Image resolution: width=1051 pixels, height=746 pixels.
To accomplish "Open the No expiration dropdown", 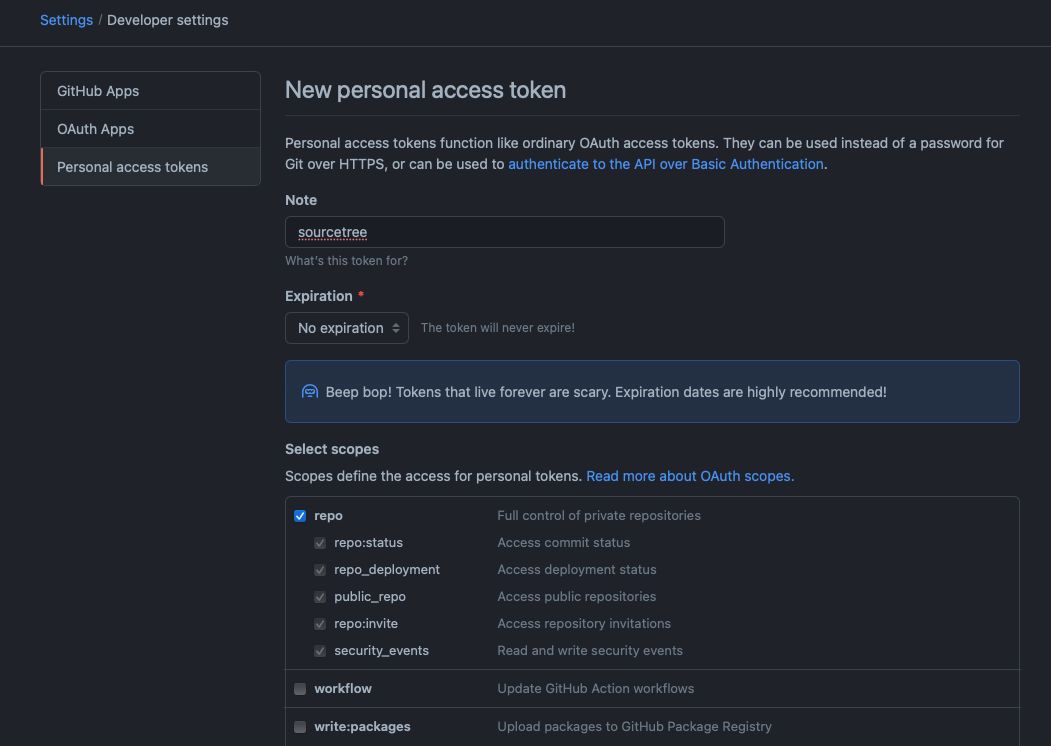I will (x=347, y=328).
